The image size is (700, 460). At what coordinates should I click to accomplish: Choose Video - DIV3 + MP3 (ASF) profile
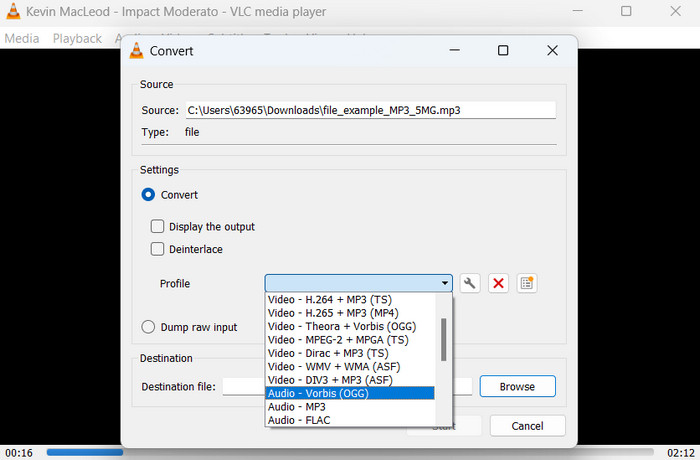pyautogui.click(x=350, y=380)
